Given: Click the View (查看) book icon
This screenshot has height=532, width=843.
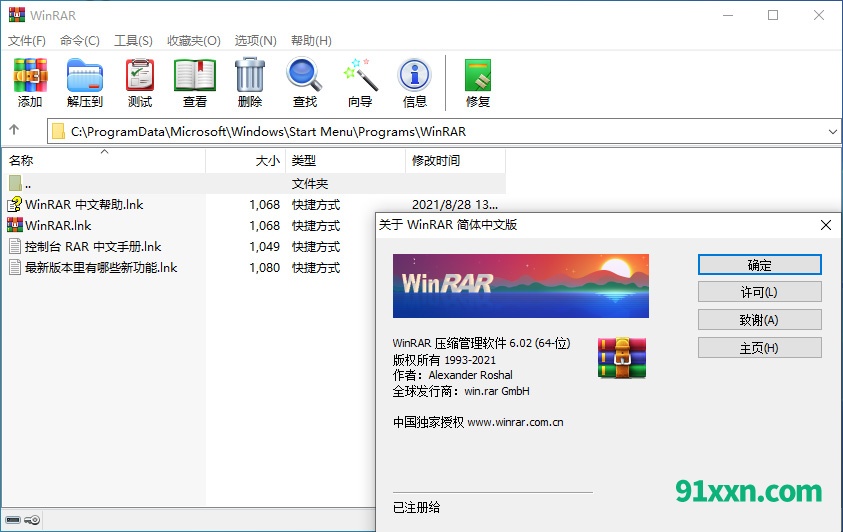Looking at the screenshot, I should (195, 76).
